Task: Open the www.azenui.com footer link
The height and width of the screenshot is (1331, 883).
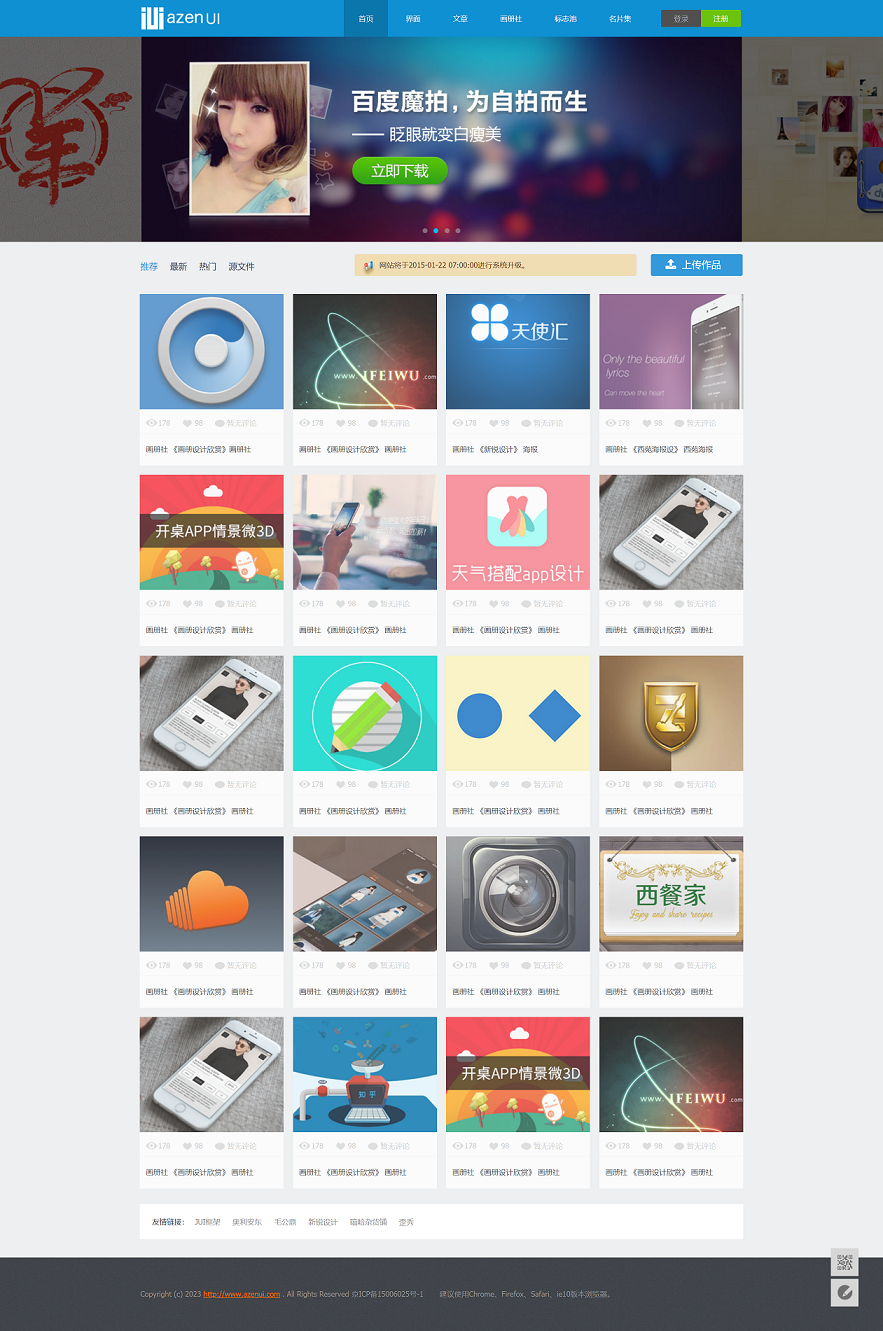Action: coord(241,1294)
